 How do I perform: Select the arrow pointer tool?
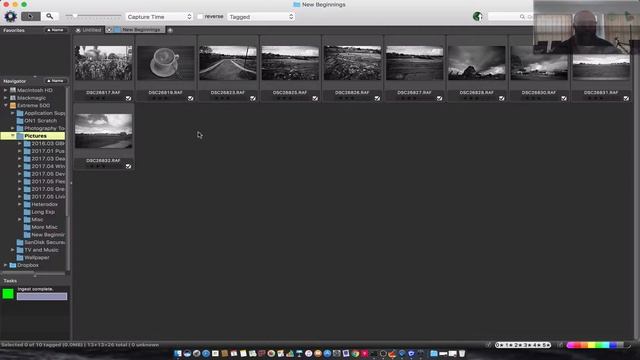click(31, 16)
